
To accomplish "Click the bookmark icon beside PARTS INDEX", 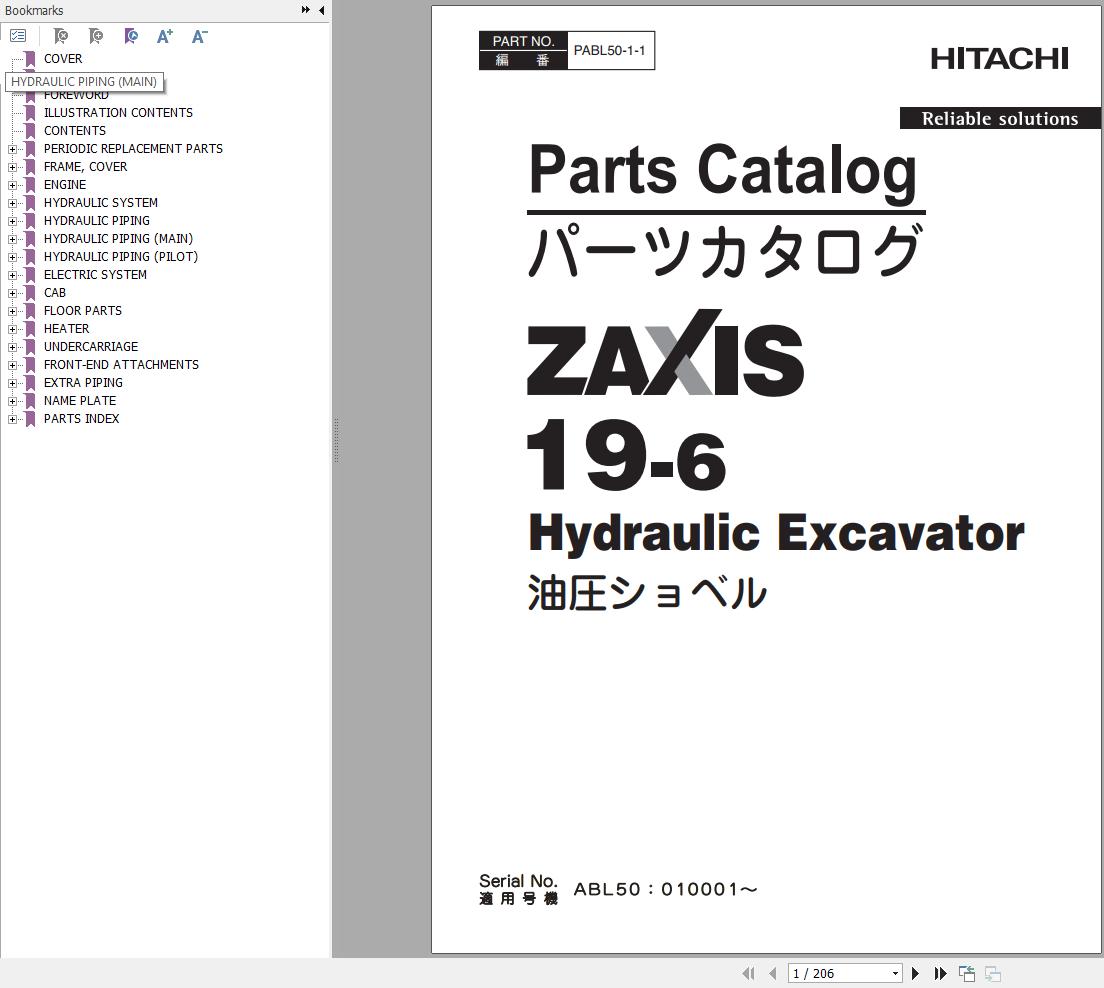I will pos(30,419).
